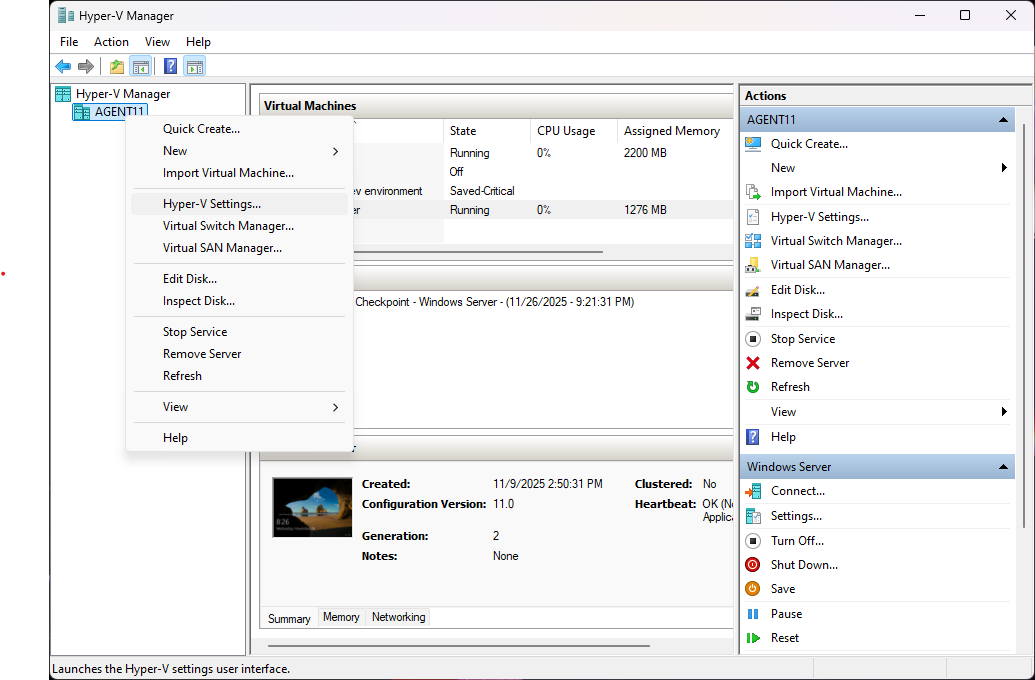The image size is (1035, 680).
Task: Click the green Refresh icon in the Actions pane
Action: (753, 387)
